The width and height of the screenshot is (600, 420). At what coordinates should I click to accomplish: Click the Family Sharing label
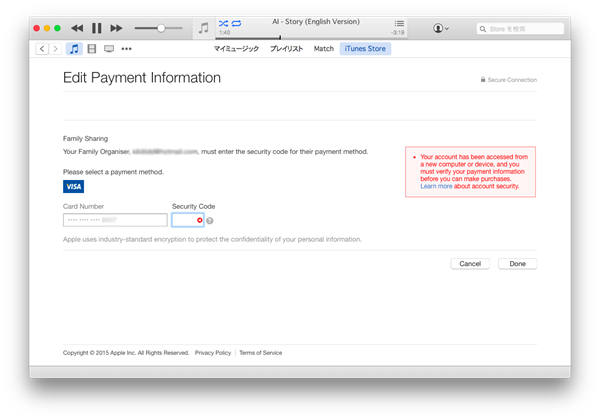tap(85, 138)
